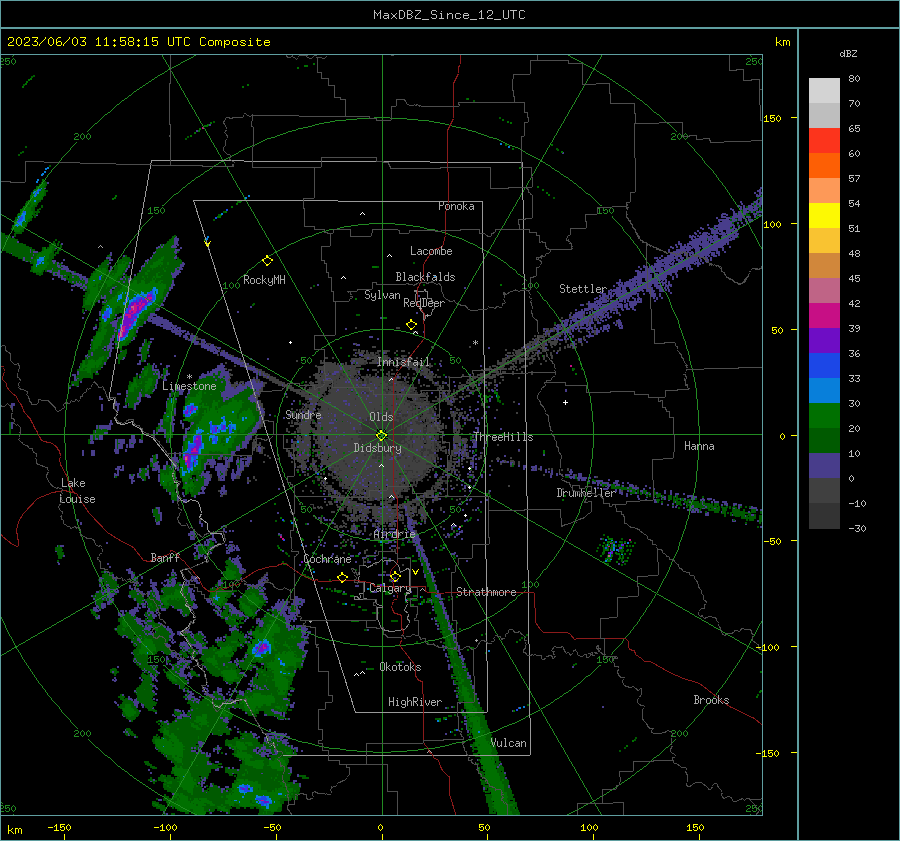Click the Vulcan label
900x841 pixels.
[509, 743]
